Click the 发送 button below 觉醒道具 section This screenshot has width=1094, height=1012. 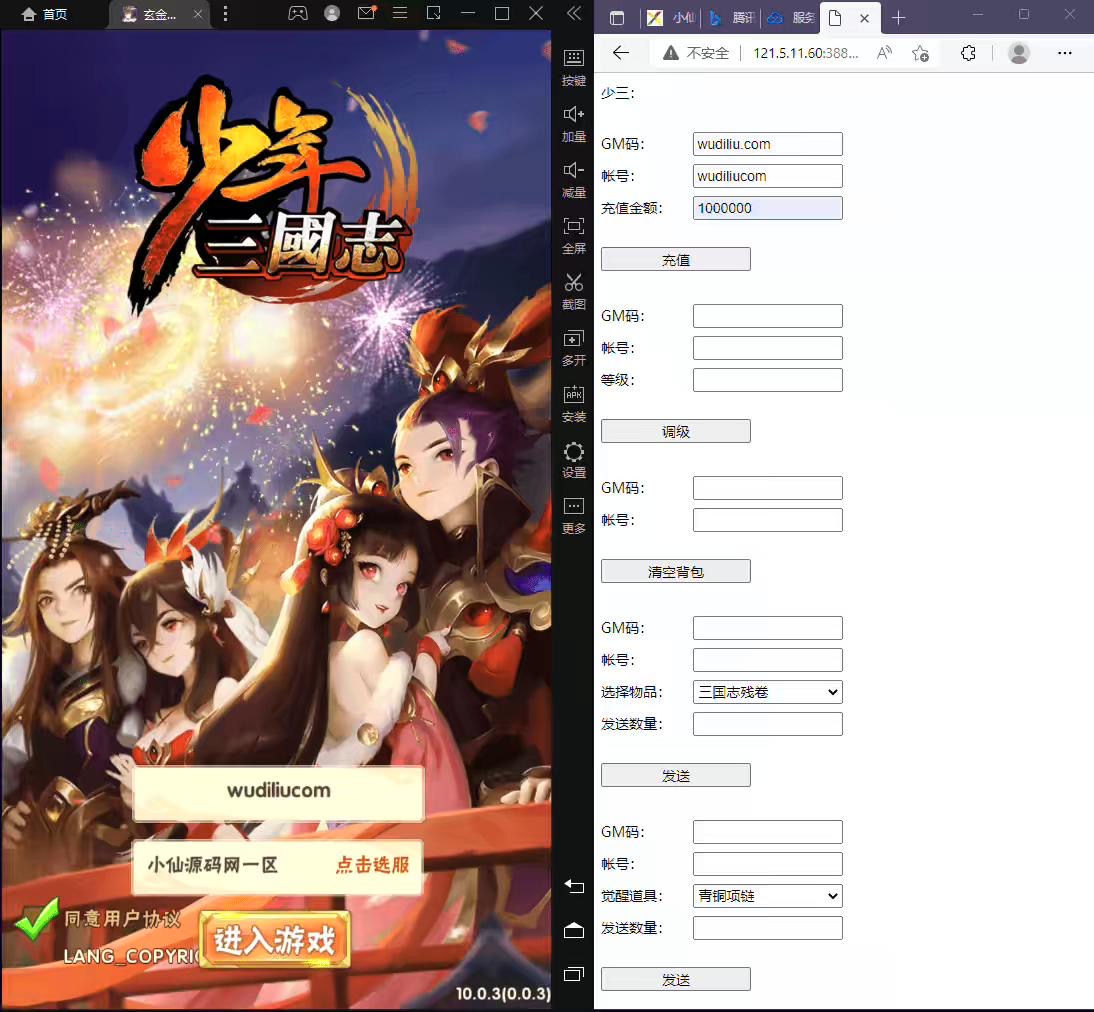675,979
